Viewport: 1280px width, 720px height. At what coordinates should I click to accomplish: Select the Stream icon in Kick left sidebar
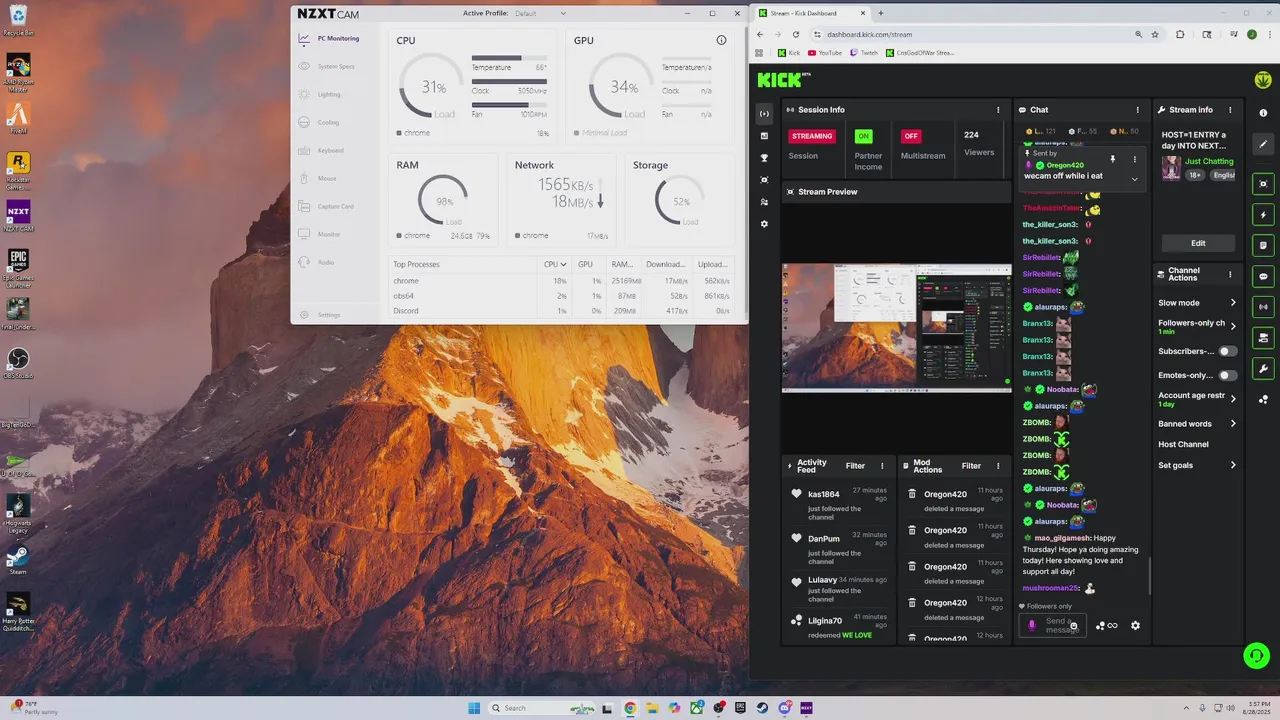coord(765,114)
